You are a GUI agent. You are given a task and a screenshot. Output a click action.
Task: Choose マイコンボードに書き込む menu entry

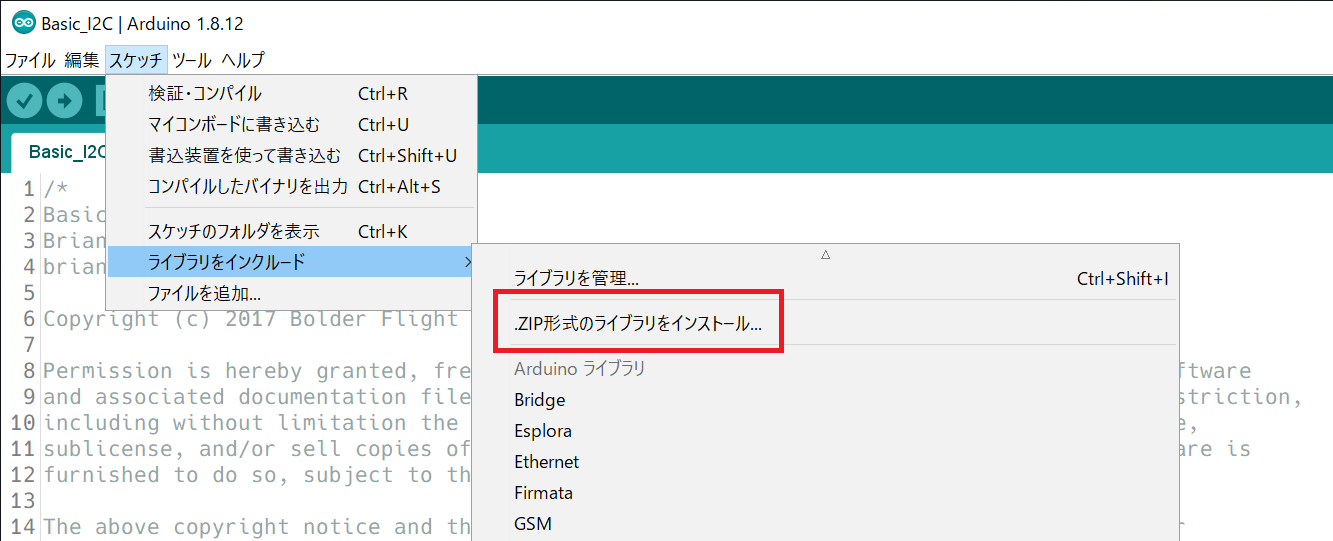point(234,125)
